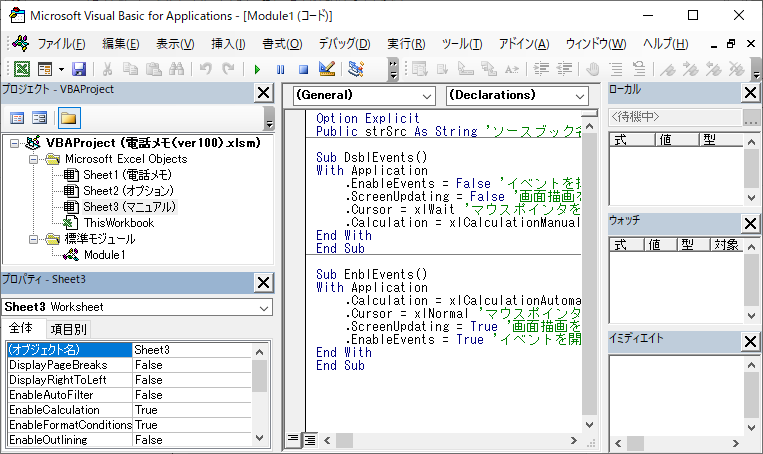Viewport: 763px width, 454px height.
Task: Select Sheet2 (オプション) in project tree
Action: coord(128,191)
